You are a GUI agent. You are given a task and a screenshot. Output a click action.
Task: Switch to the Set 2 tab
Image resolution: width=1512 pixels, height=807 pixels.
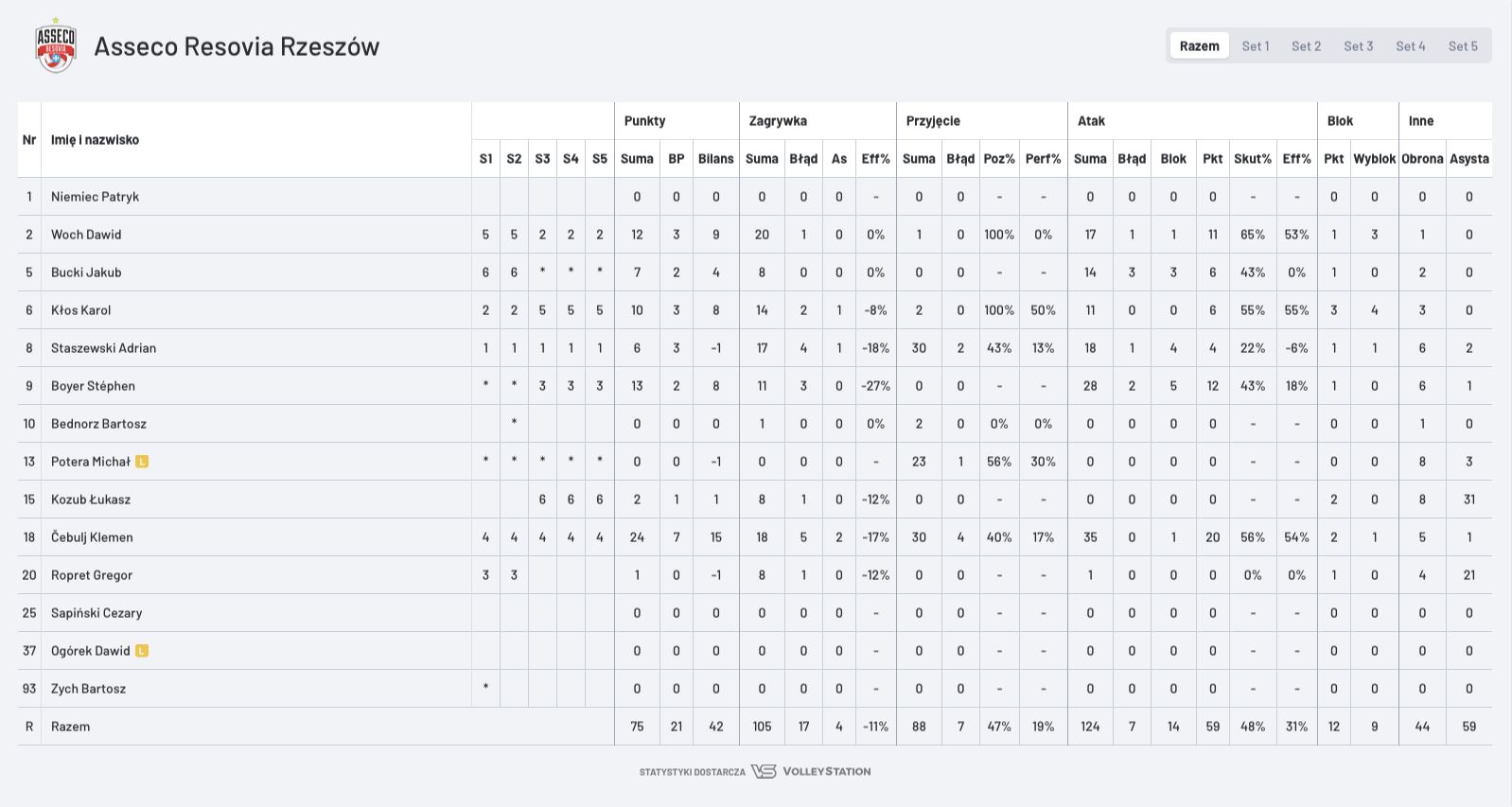1306,45
